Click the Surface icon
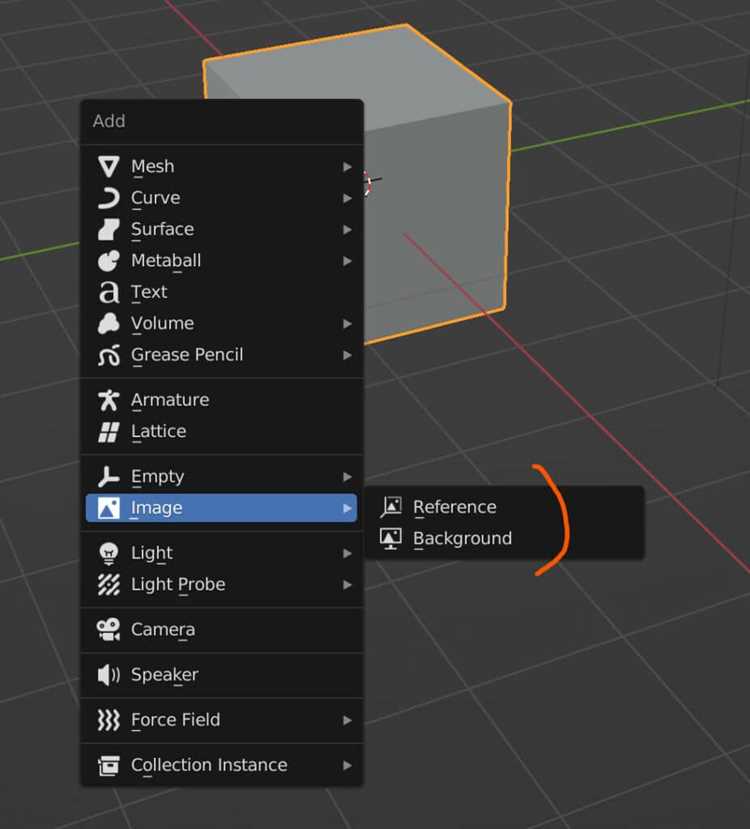 point(108,229)
